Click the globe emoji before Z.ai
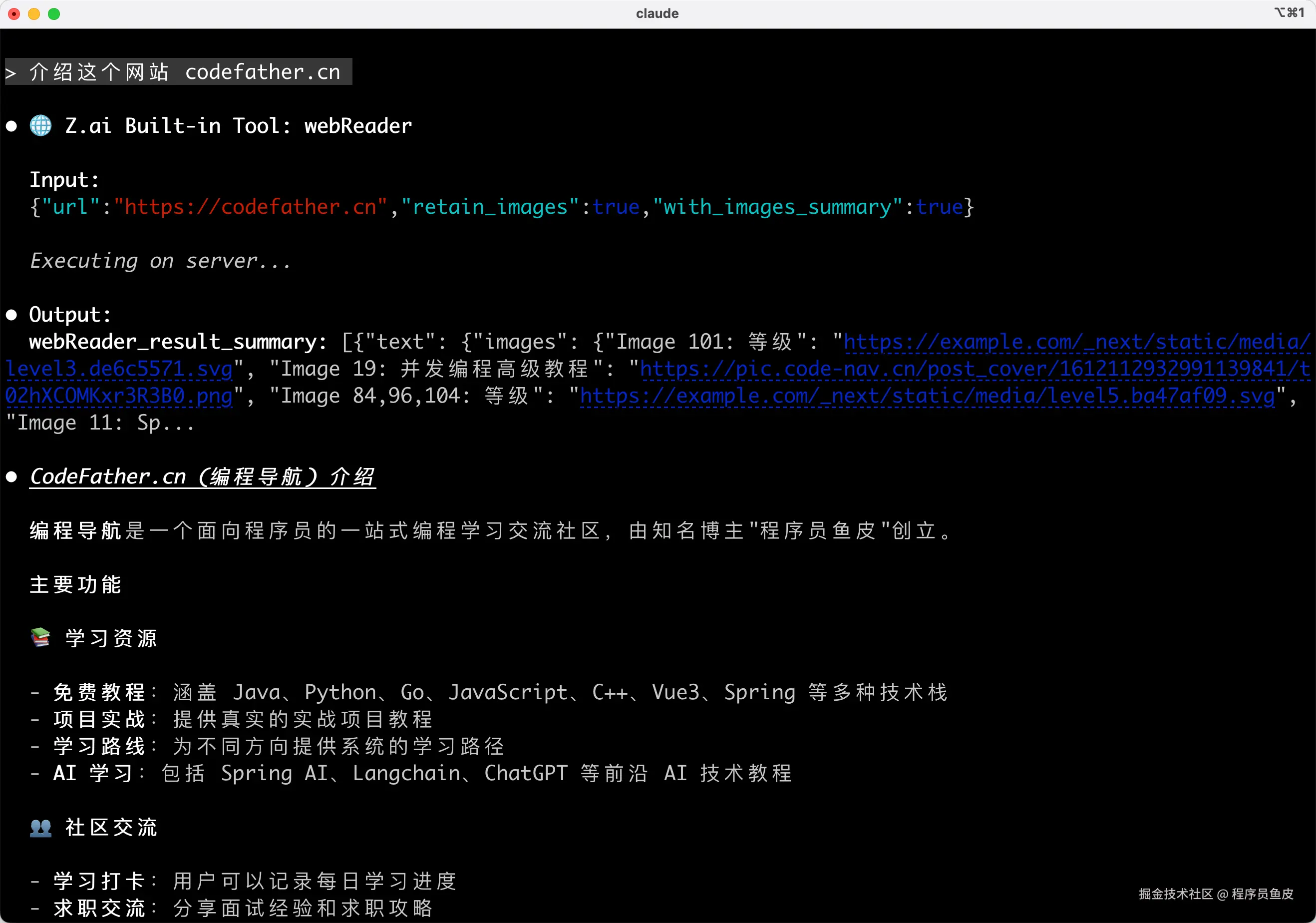The image size is (1316, 923). point(40,125)
